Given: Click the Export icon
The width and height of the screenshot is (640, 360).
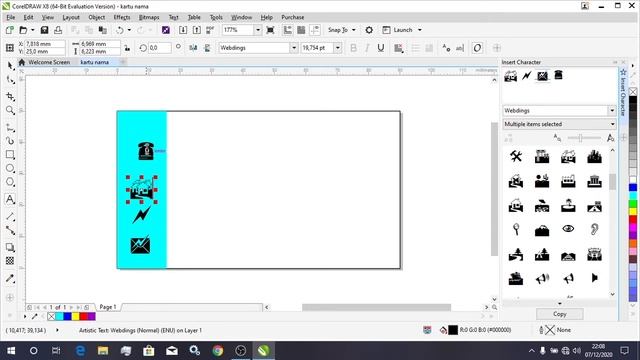Looking at the screenshot, I should coord(197,30).
